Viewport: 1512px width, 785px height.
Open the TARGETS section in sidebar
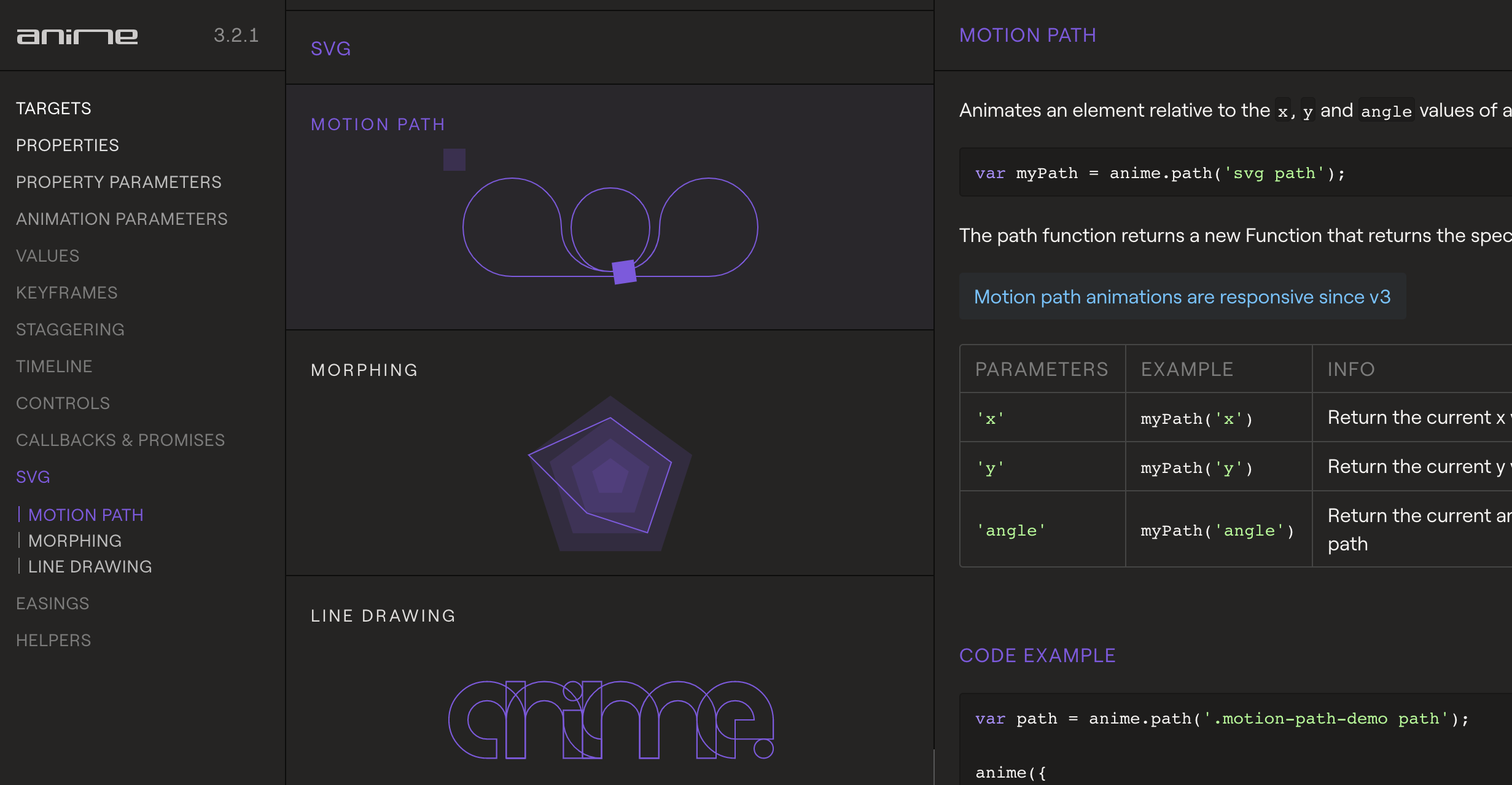click(53, 109)
